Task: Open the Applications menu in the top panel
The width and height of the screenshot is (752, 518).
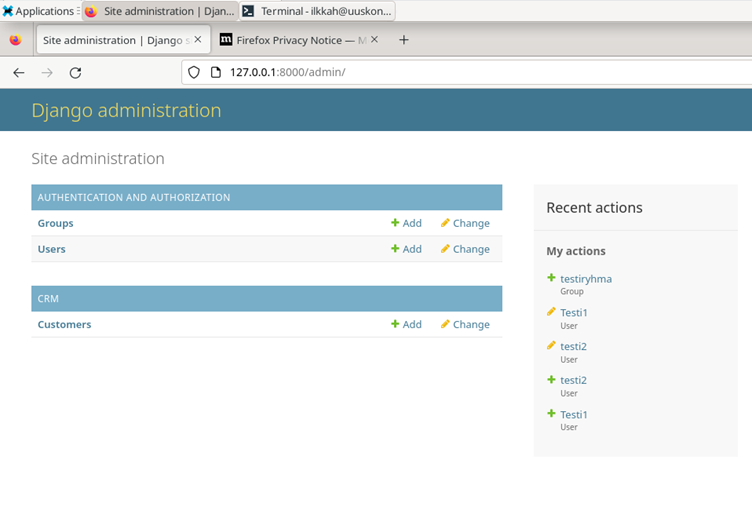Action: [40, 11]
